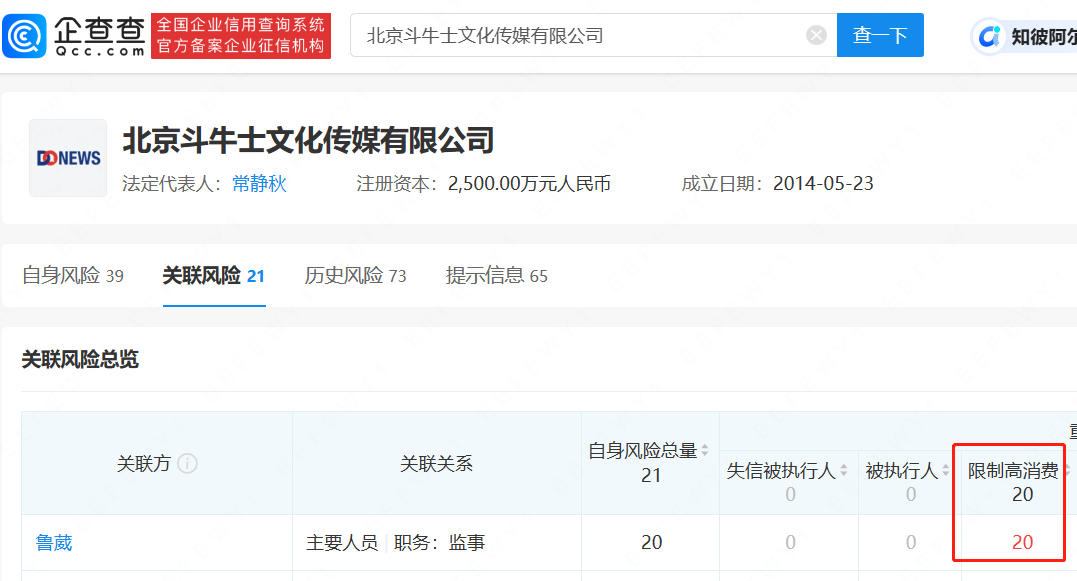
Task: Click the 全国企业信用查询系统 red banner
Action: [x=241, y=36]
